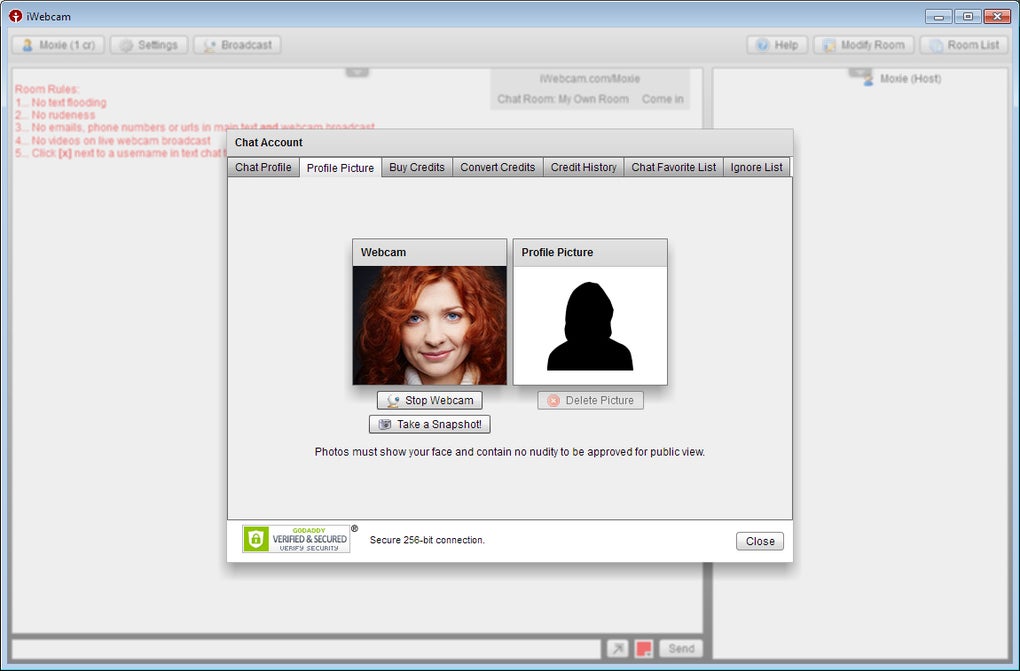Switch to the Ignore List tab
The height and width of the screenshot is (671, 1020).
[x=757, y=167]
